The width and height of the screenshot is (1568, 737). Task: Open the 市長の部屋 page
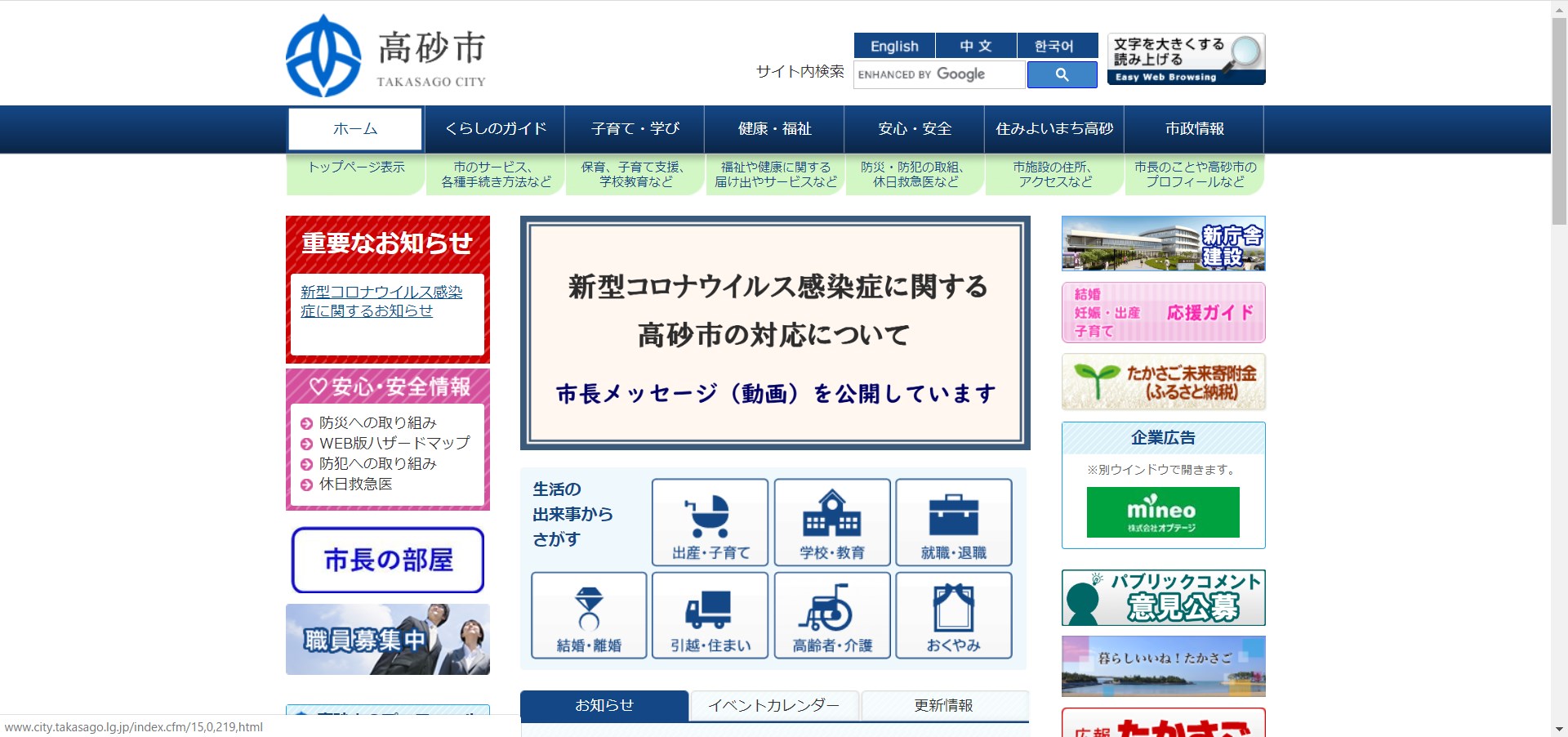click(387, 560)
